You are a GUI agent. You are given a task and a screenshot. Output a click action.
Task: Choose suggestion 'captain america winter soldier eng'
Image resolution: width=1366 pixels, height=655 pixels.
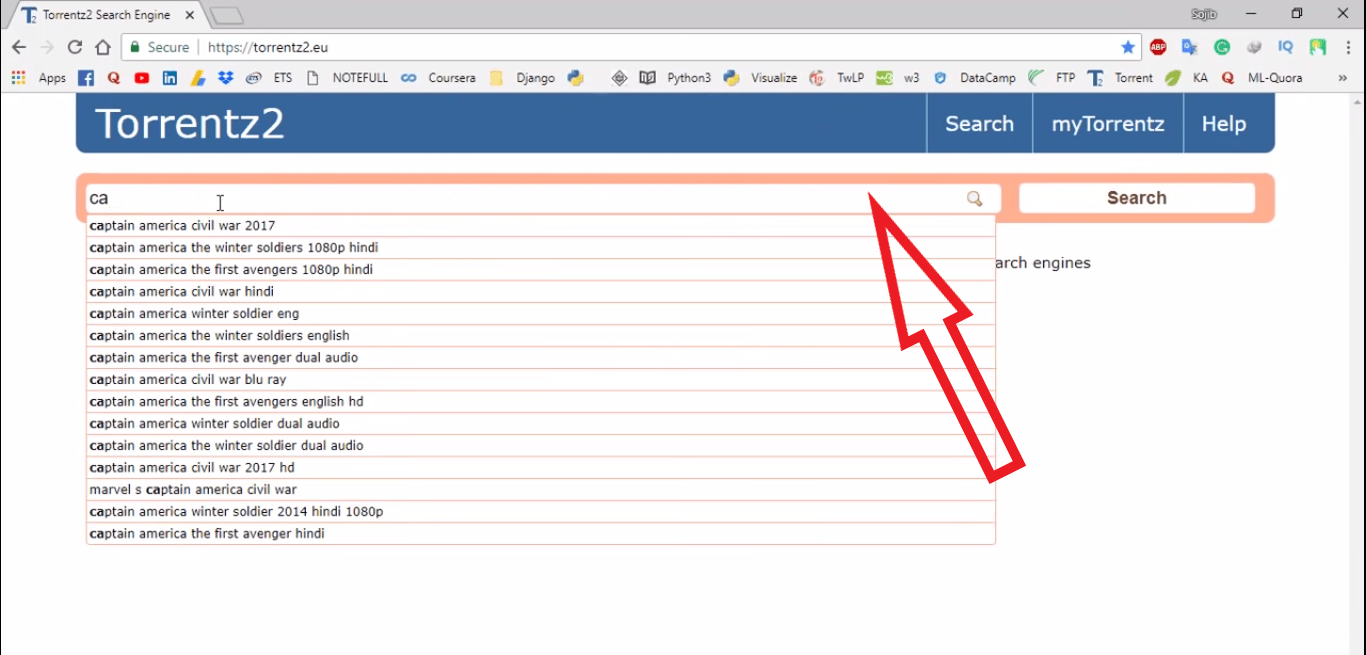(541, 314)
